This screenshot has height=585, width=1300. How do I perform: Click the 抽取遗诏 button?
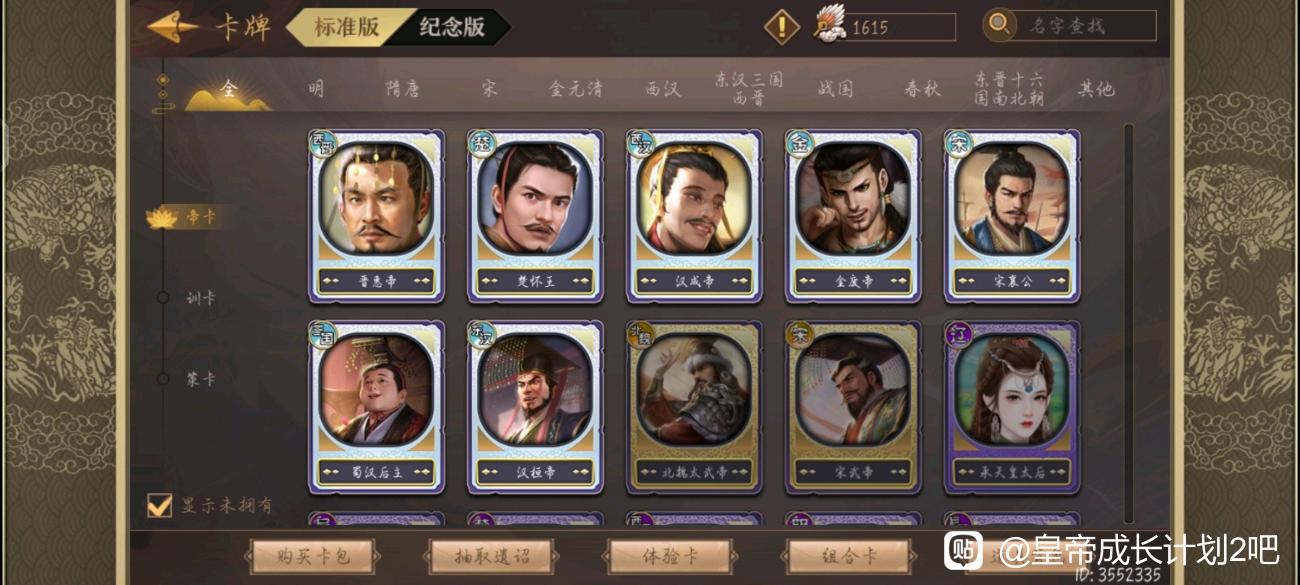coord(492,556)
